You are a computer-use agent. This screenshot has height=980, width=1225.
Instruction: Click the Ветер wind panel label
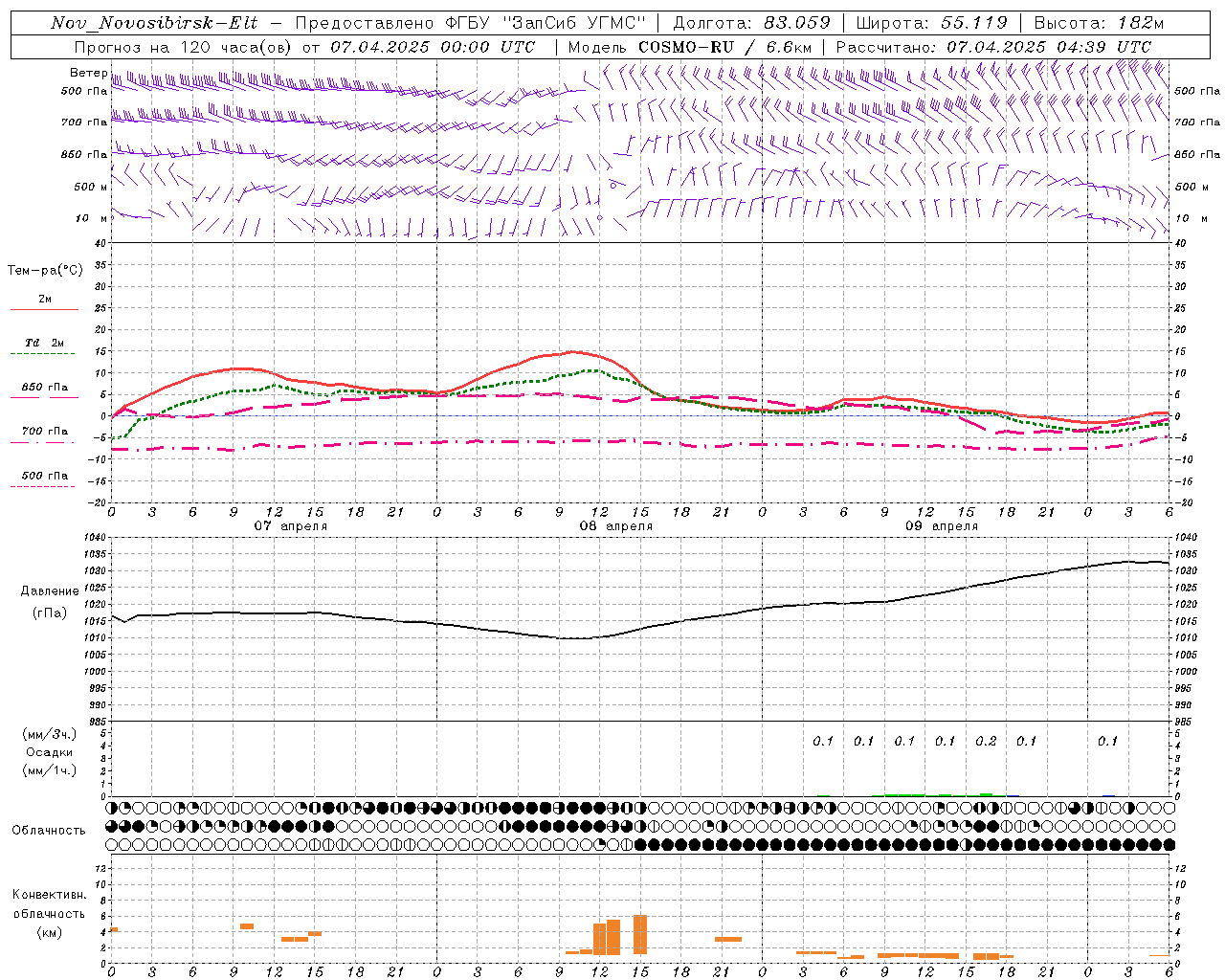tap(88, 73)
